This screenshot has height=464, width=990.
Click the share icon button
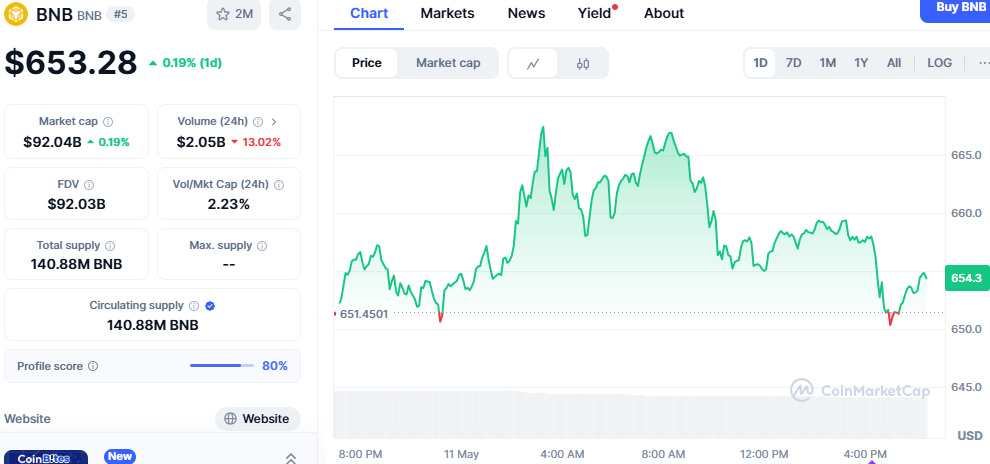pyautogui.click(x=285, y=14)
